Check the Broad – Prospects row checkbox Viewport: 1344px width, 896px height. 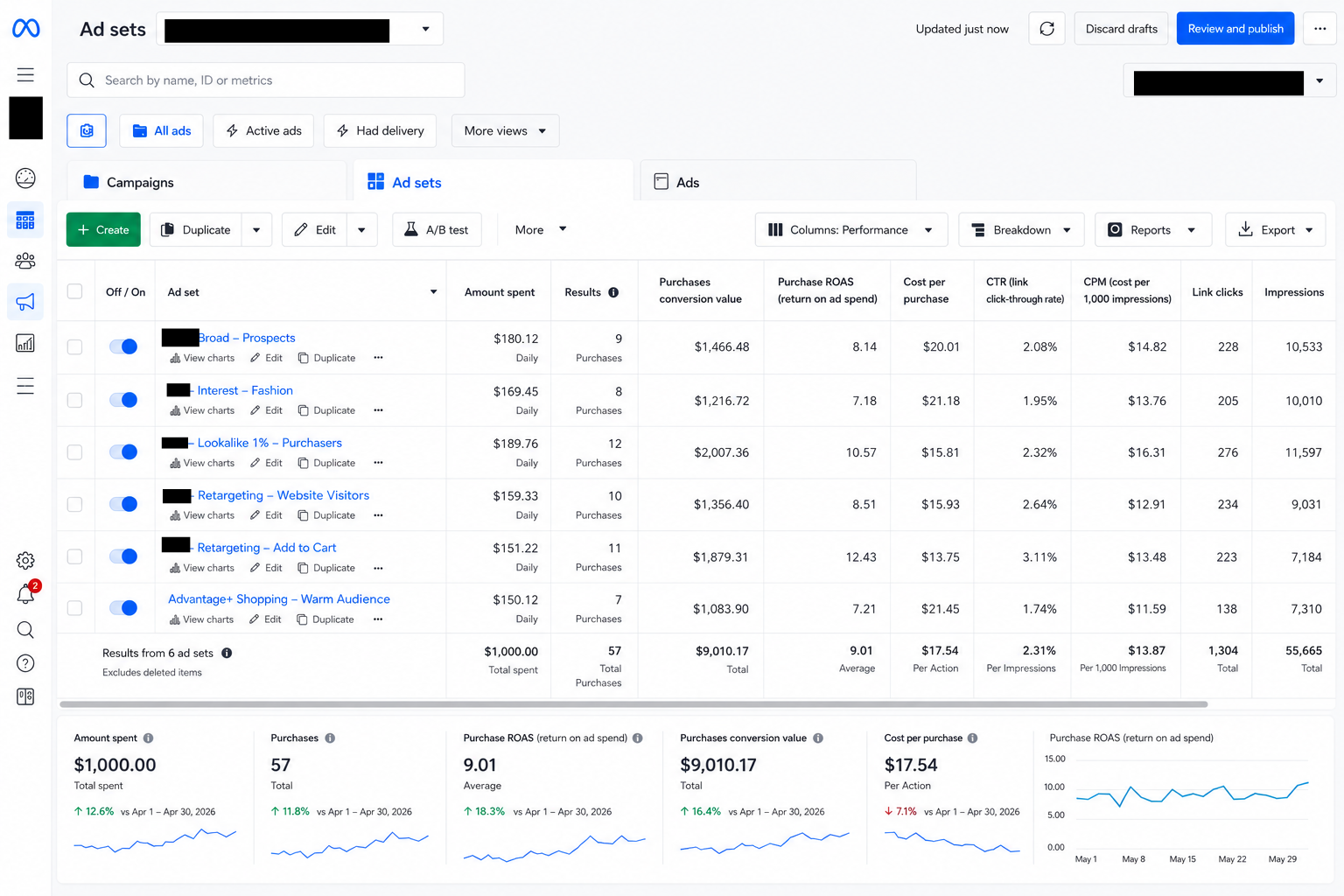pos(75,346)
